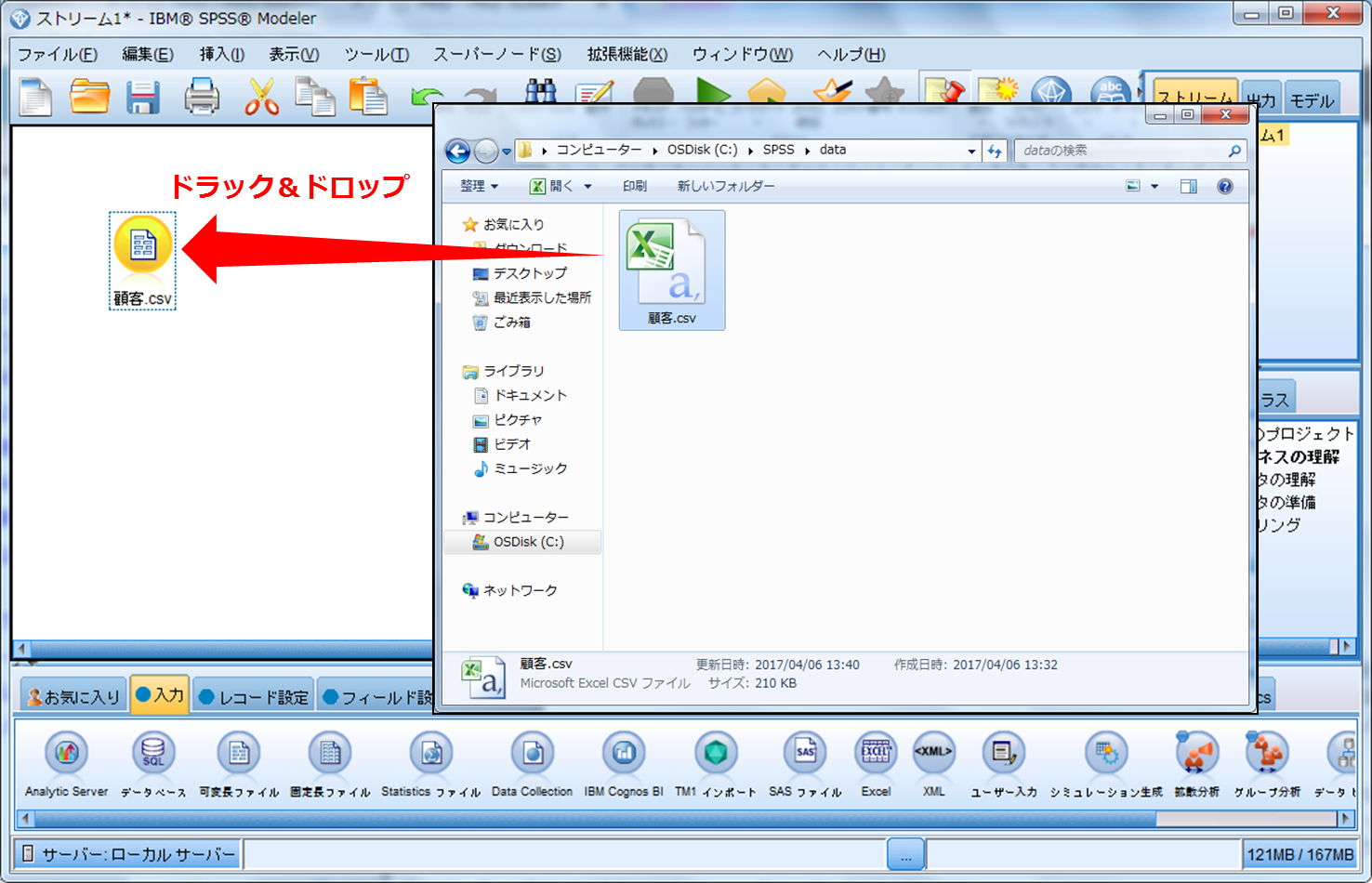Click the Paste clipboard icon
The width and height of the screenshot is (1372, 883).
click(368, 97)
